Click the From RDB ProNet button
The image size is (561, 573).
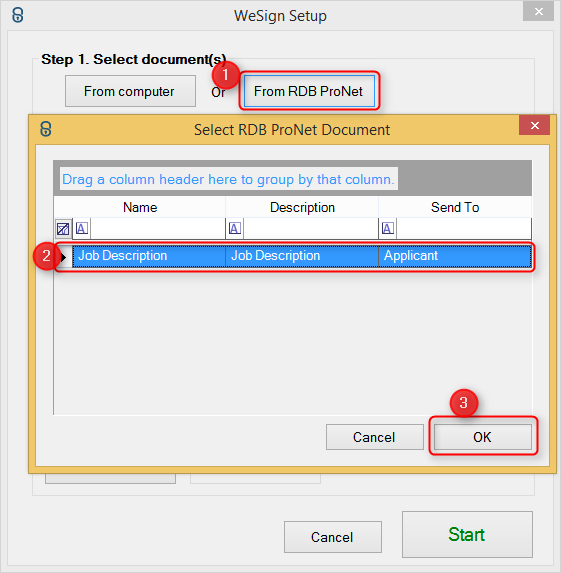pyautogui.click(x=309, y=91)
